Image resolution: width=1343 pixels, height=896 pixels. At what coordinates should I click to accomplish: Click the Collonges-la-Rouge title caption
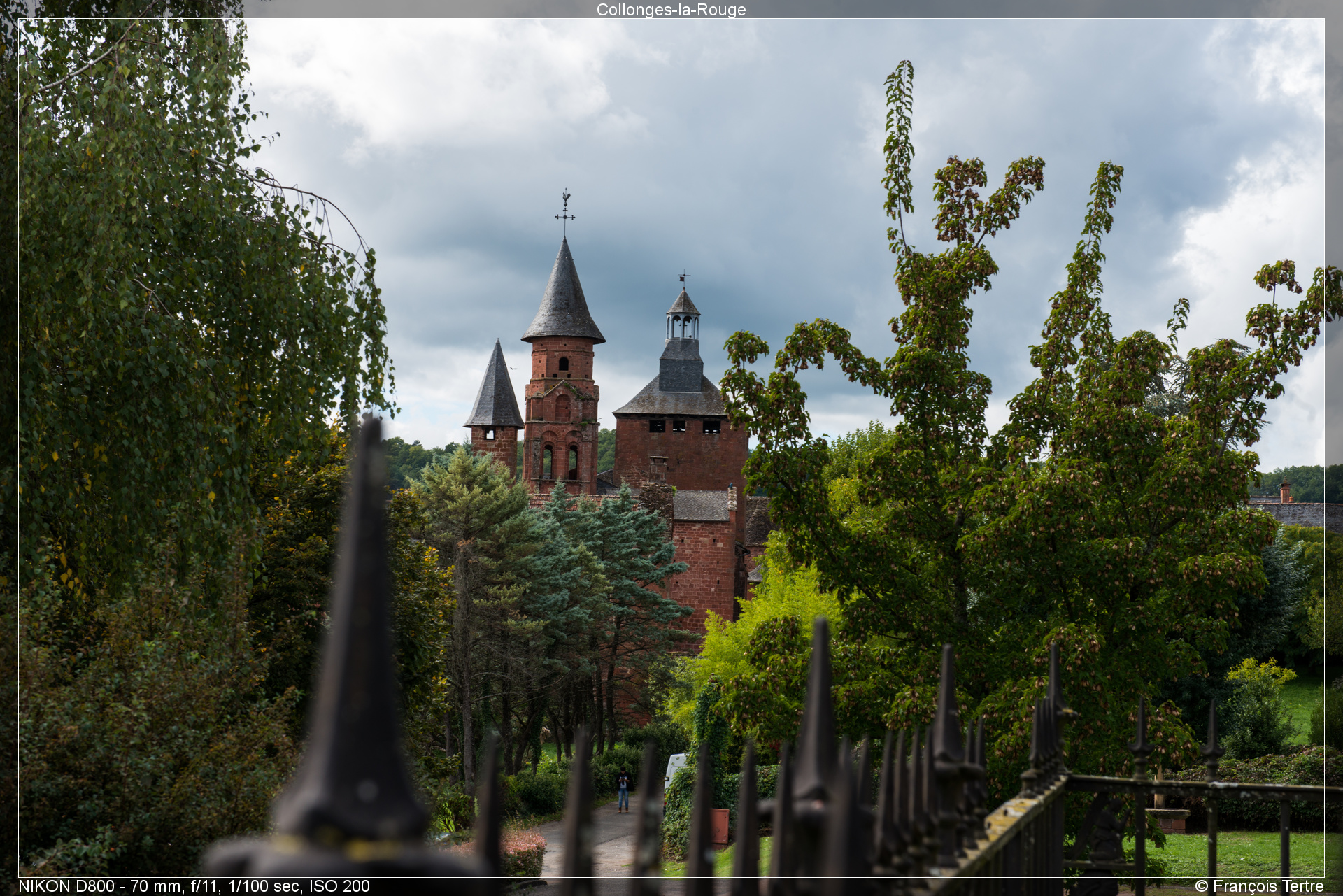(671, 10)
